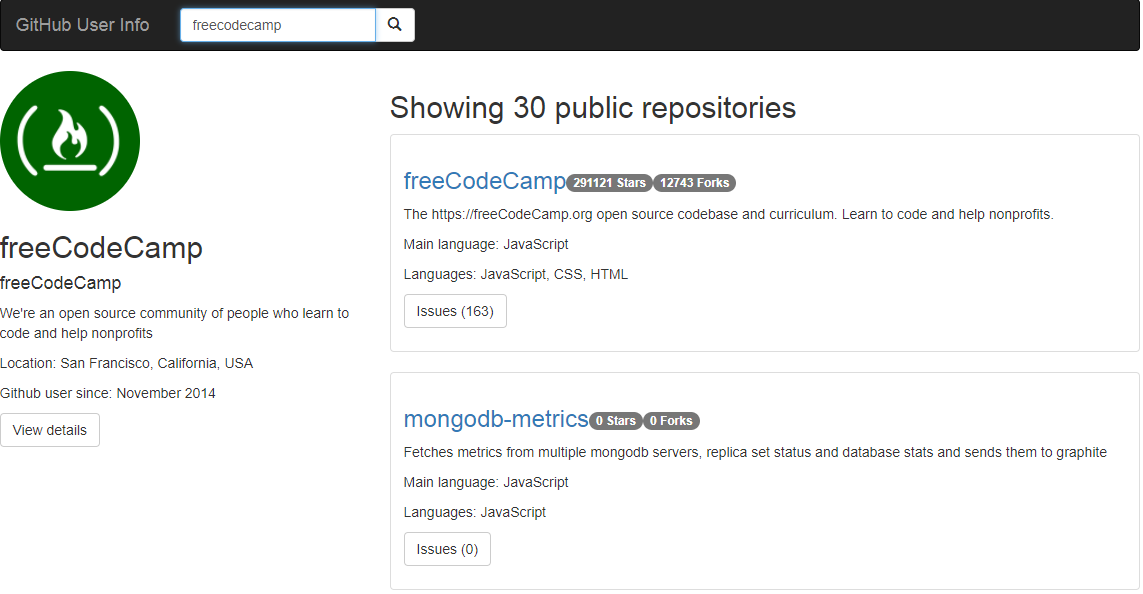Click the 0 Stars badge
Viewport: 1143px width, 594px height.
[615, 421]
